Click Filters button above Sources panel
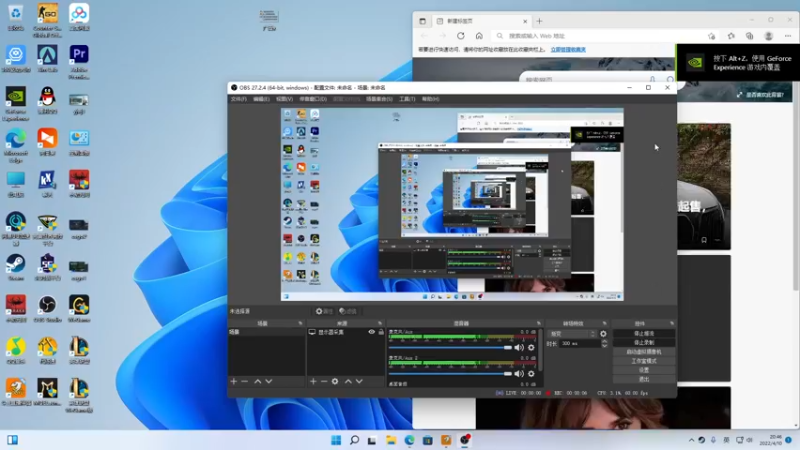The height and width of the screenshot is (450, 800). (347, 311)
